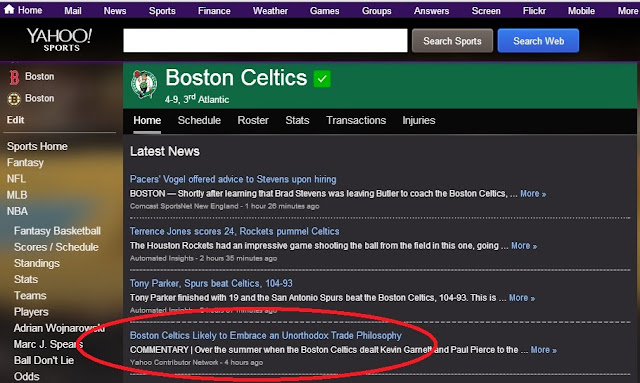Screen dimensions: 640x383
Task: Click the Boston Bruins logo icon
Action: [x=14, y=99]
